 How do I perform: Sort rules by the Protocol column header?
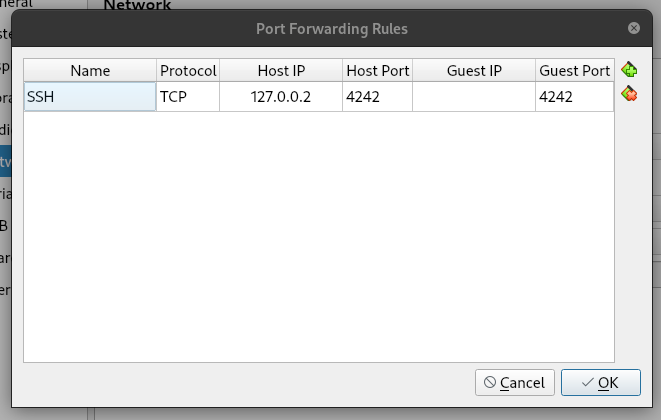coord(188,70)
